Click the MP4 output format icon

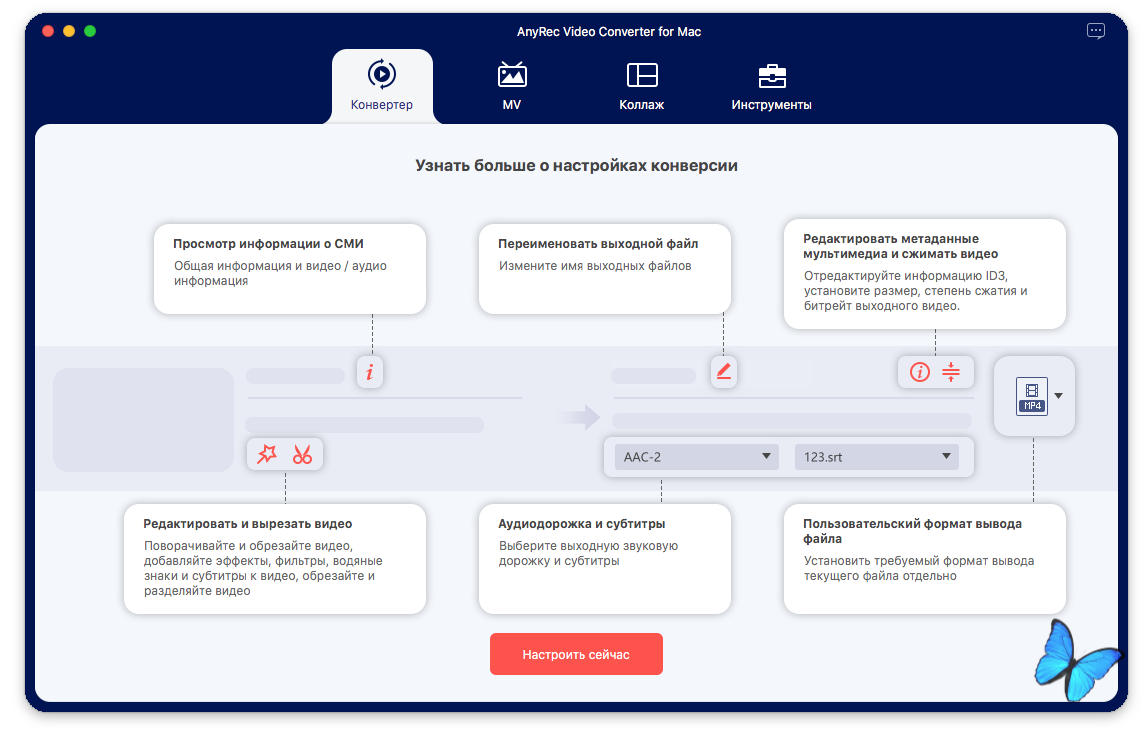point(1031,396)
